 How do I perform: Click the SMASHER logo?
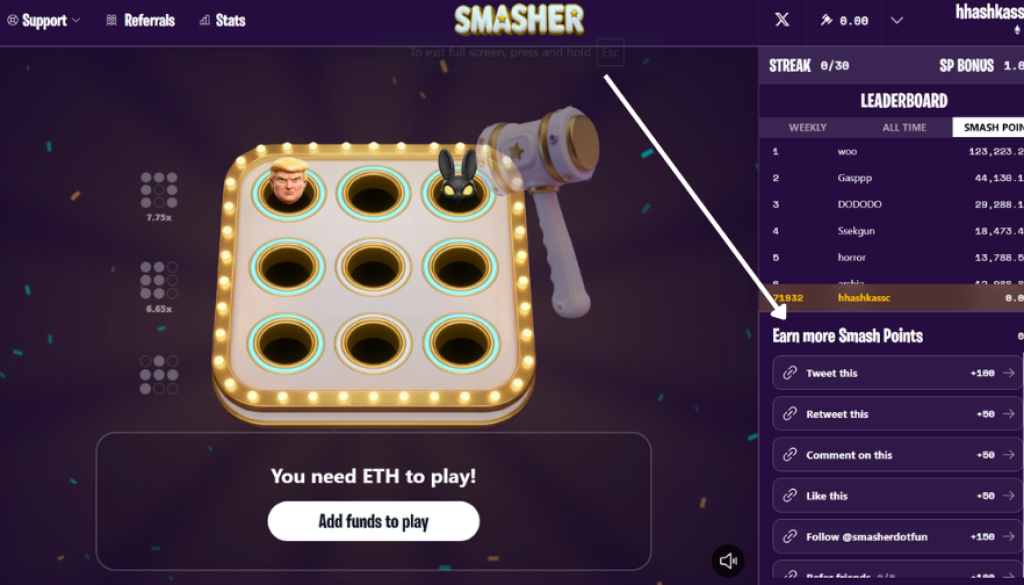519,20
